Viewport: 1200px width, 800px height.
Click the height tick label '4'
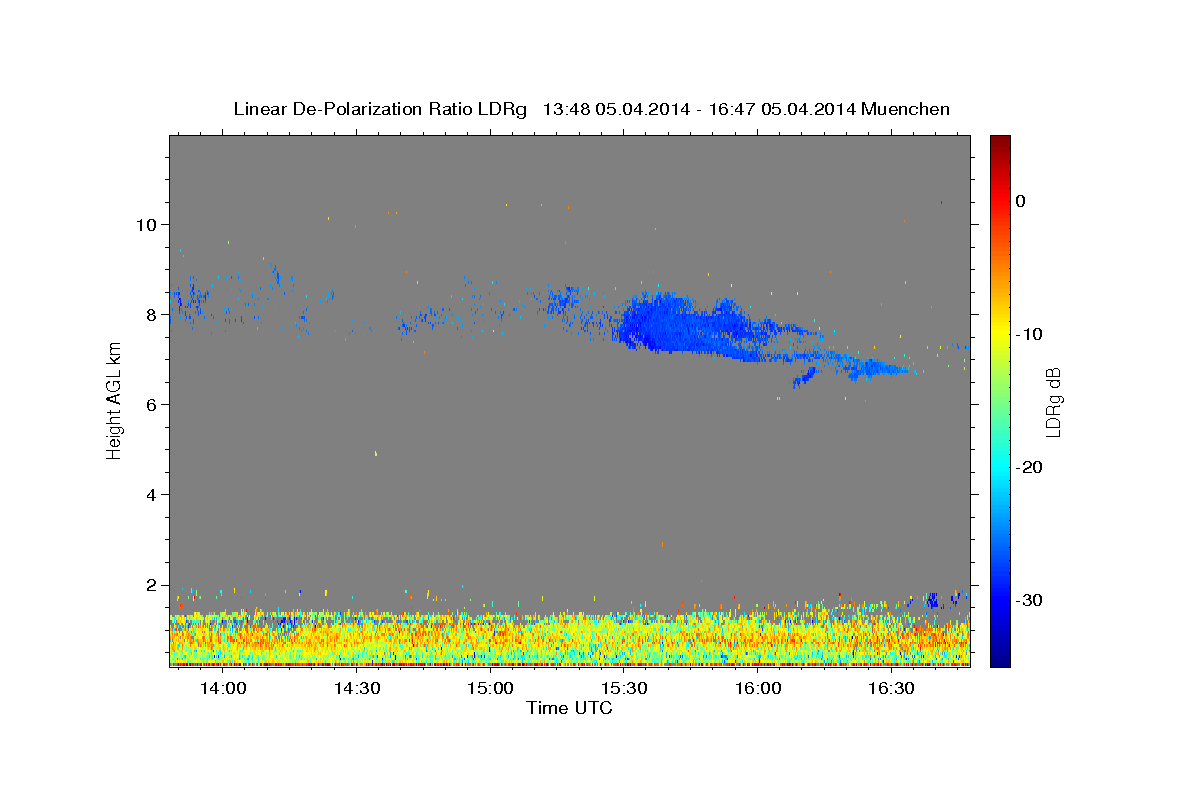[151, 494]
